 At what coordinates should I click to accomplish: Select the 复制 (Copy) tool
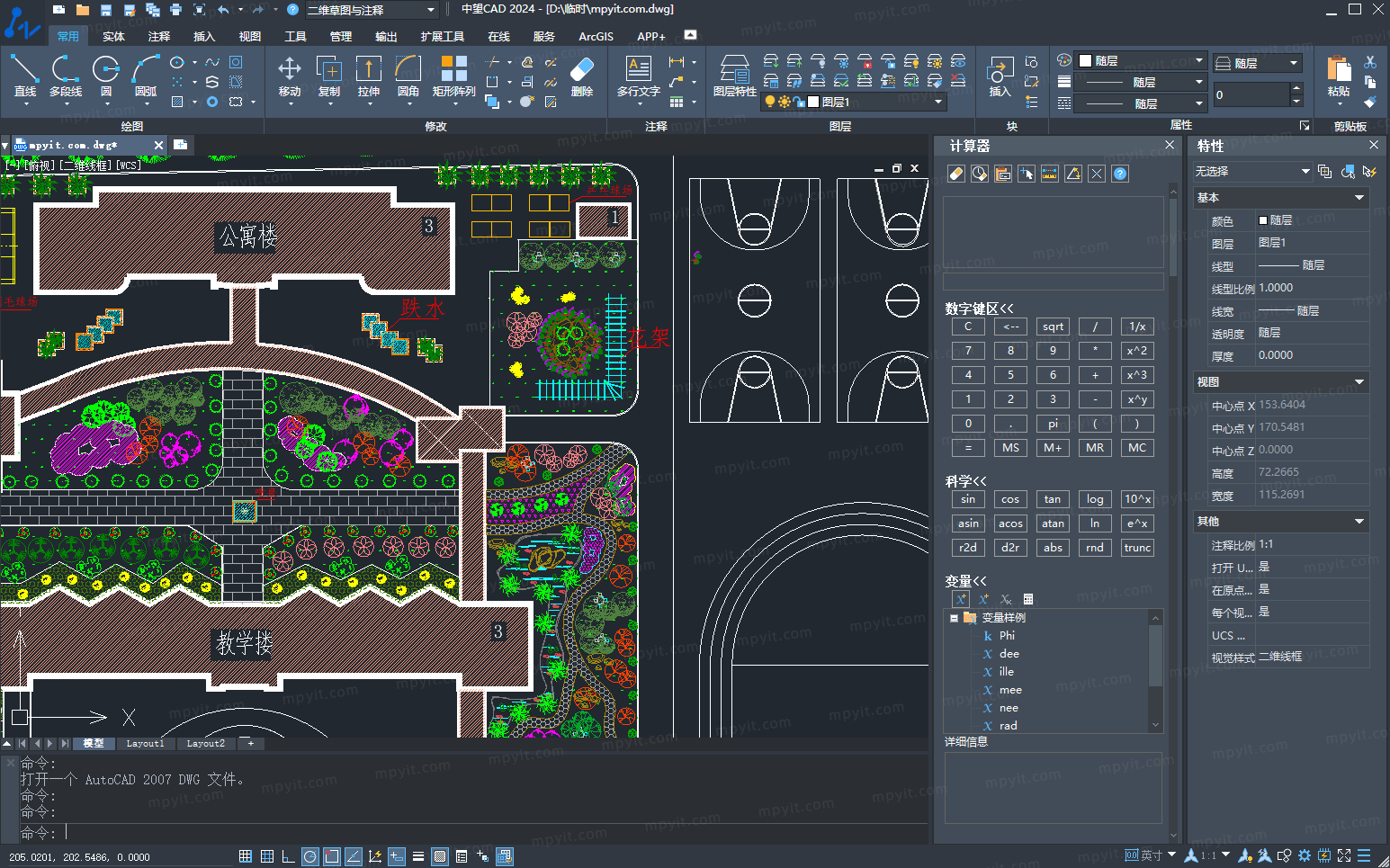[329, 76]
